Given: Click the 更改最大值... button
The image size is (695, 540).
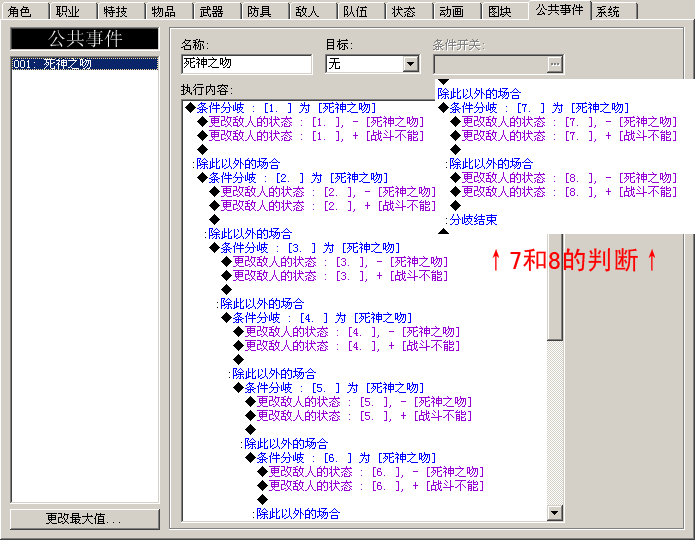Looking at the screenshot, I should point(84,519).
